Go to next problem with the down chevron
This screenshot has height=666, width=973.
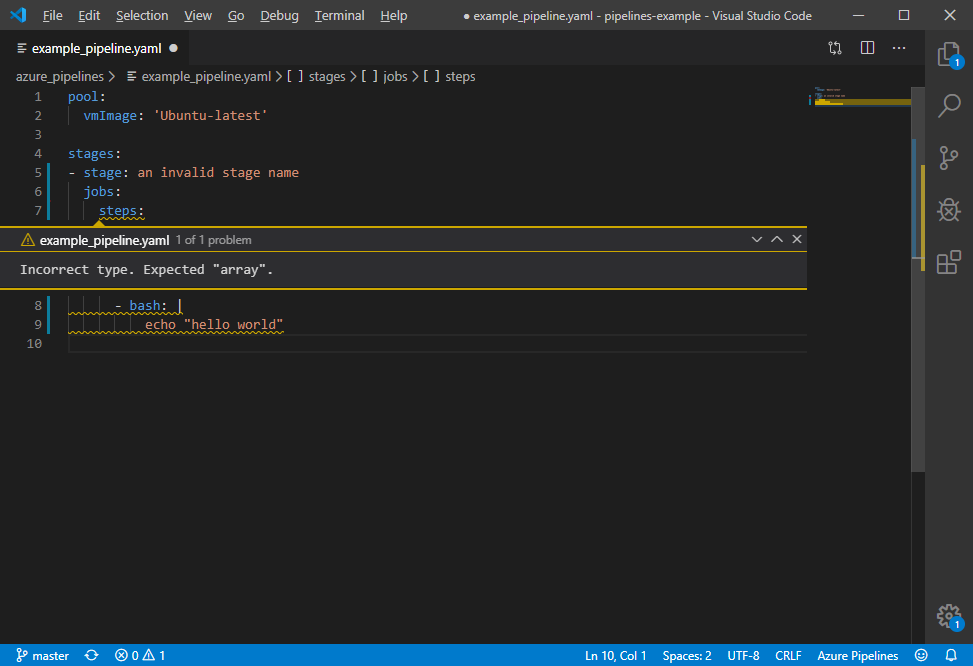757,239
